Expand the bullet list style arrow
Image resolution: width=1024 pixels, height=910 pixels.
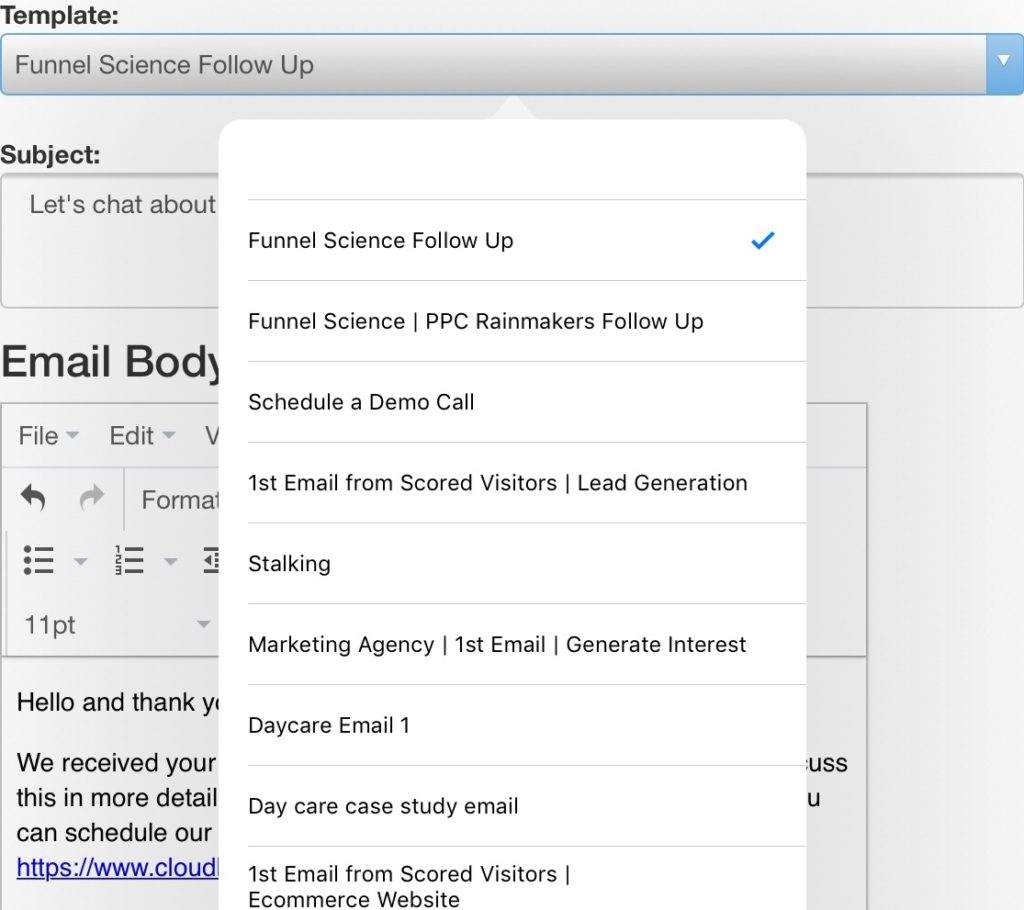click(80, 562)
